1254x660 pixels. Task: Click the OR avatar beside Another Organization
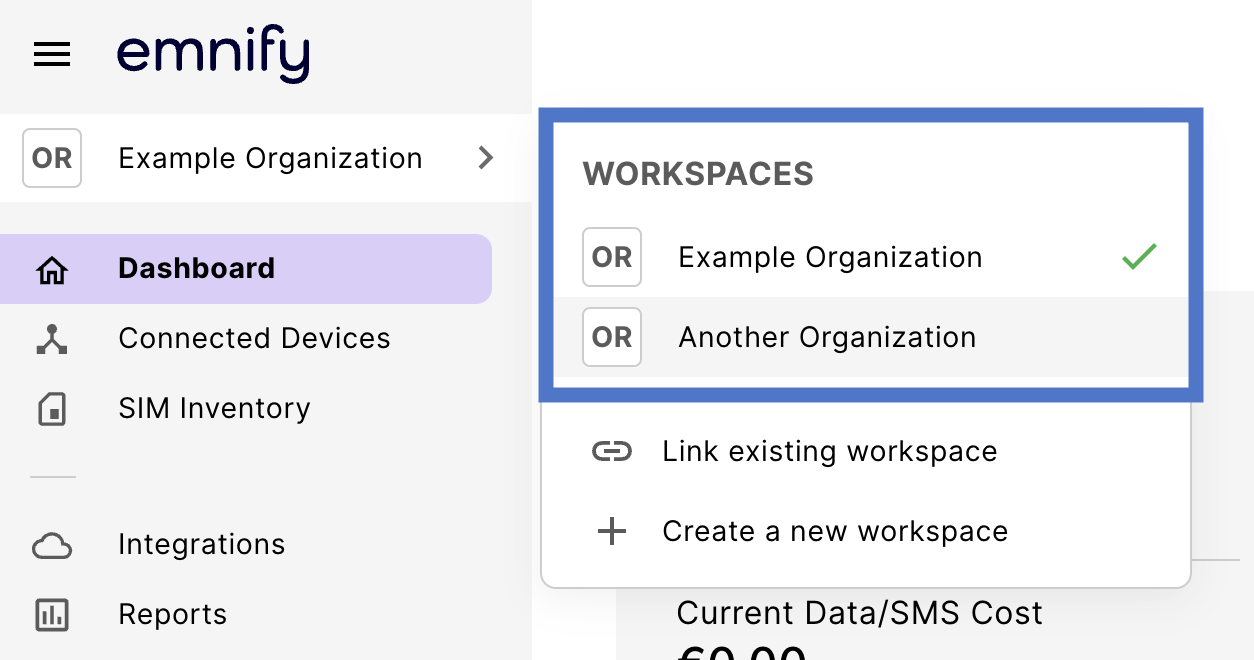[612, 338]
